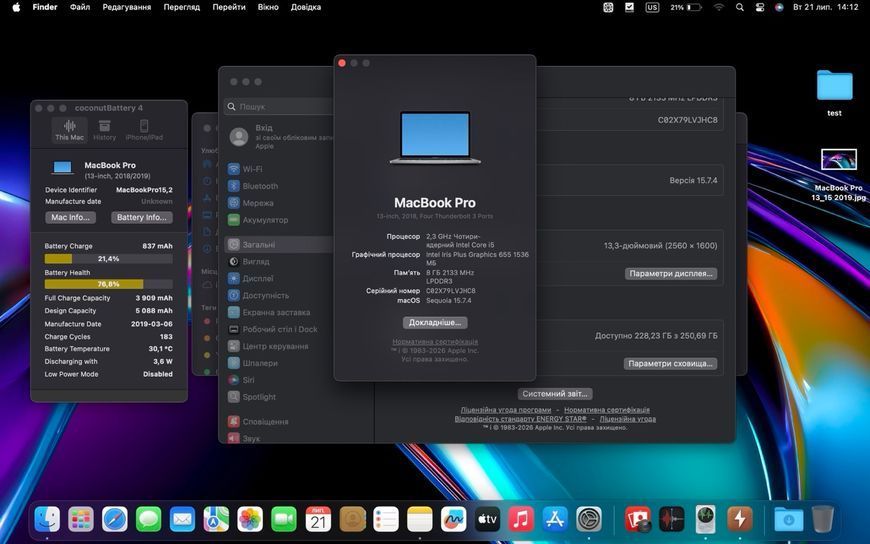Screen dimensions: 870x544
Task: Open the Перейти menu
Action: pyautogui.click(x=229, y=7)
